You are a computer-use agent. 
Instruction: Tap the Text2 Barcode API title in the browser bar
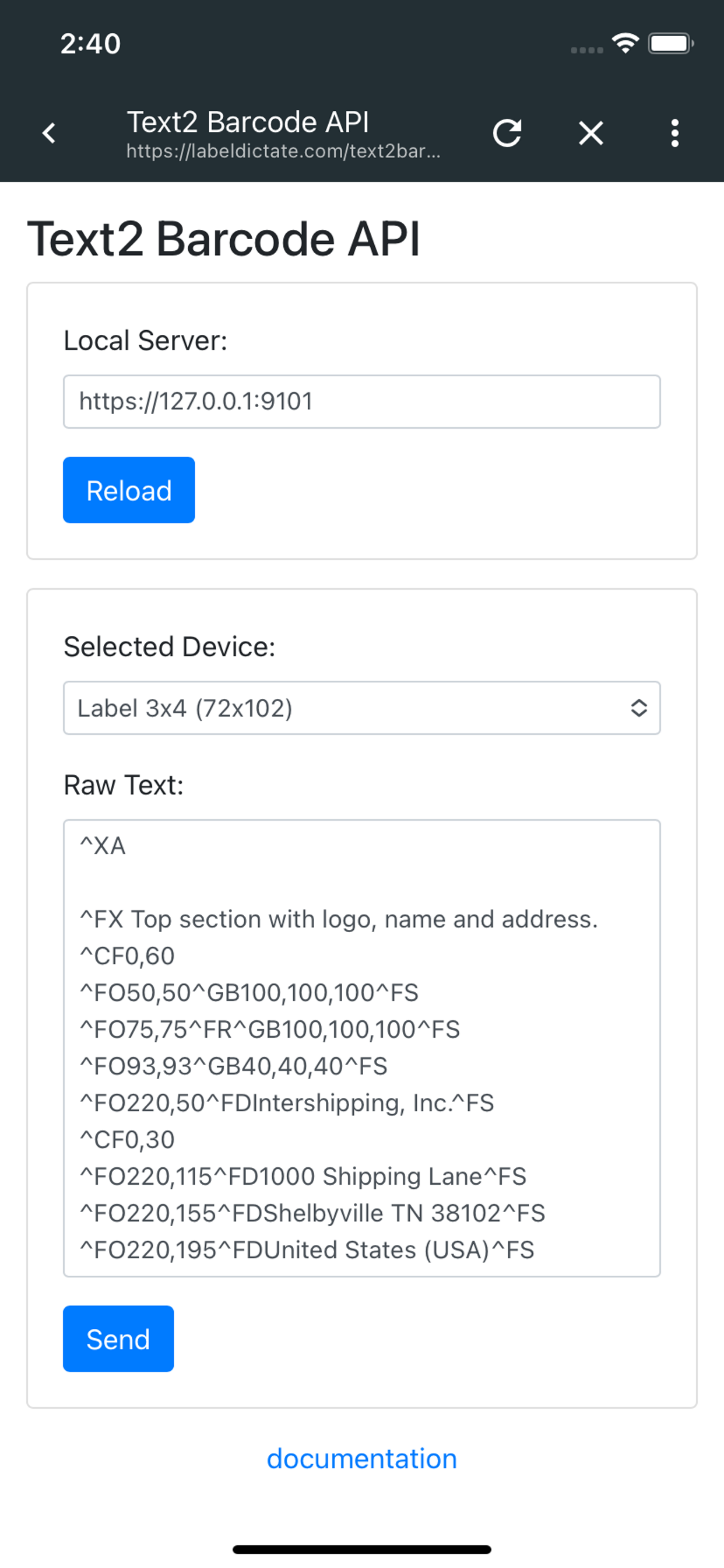(x=248, y=123)
